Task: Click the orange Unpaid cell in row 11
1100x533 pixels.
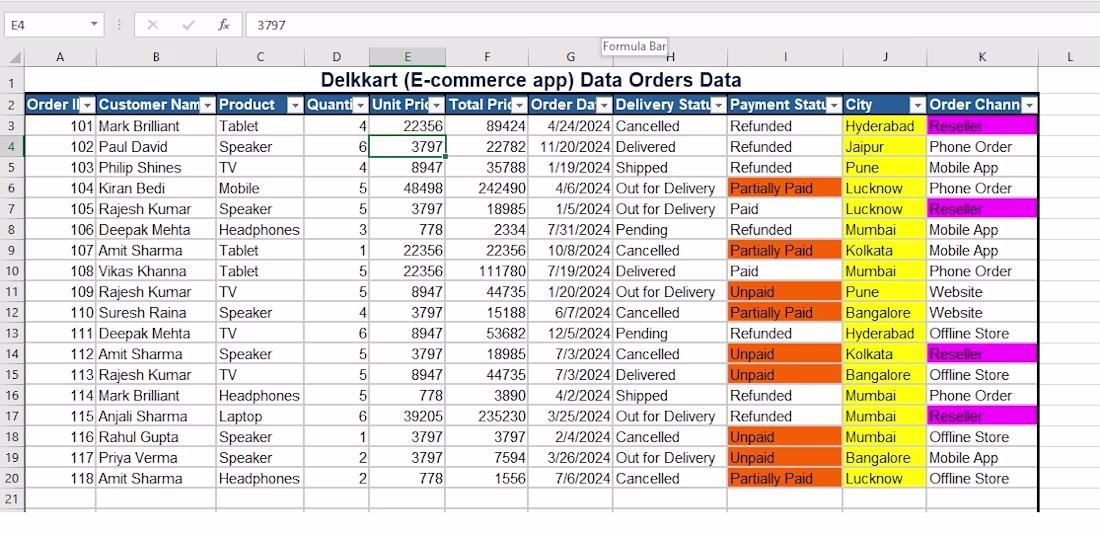Action: point(785,292)
